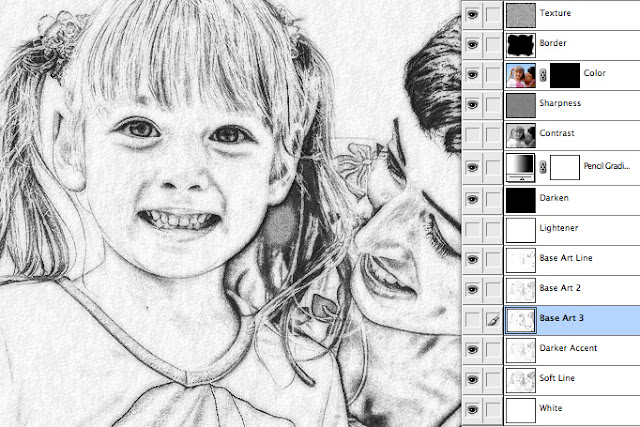Click the Base Art 2 layer thumbnail

[x=521, y=290]
